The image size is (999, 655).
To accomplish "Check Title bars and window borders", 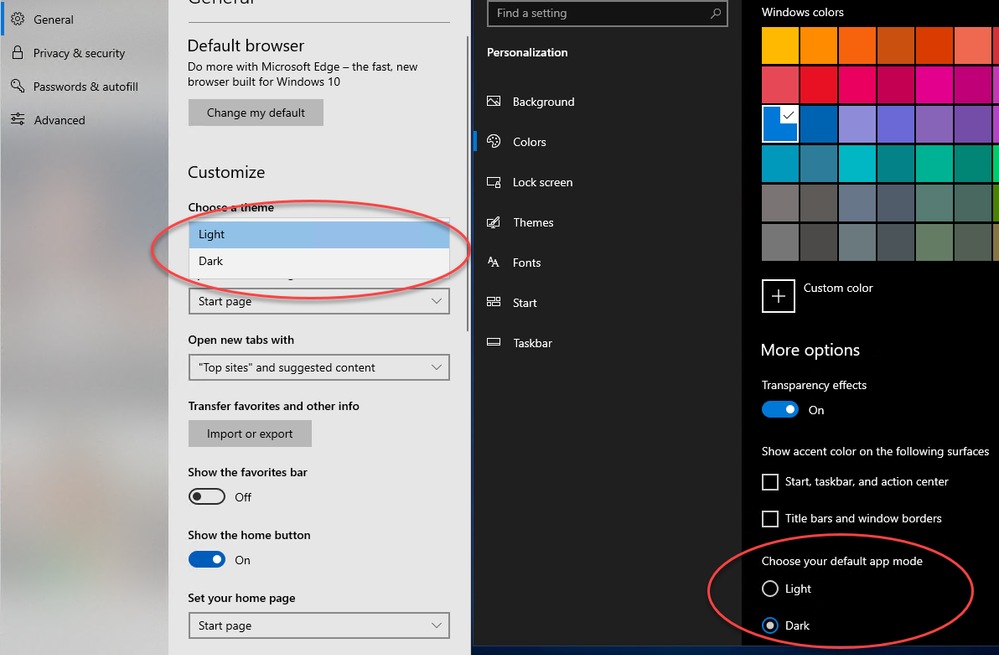I will pos(770,519).
